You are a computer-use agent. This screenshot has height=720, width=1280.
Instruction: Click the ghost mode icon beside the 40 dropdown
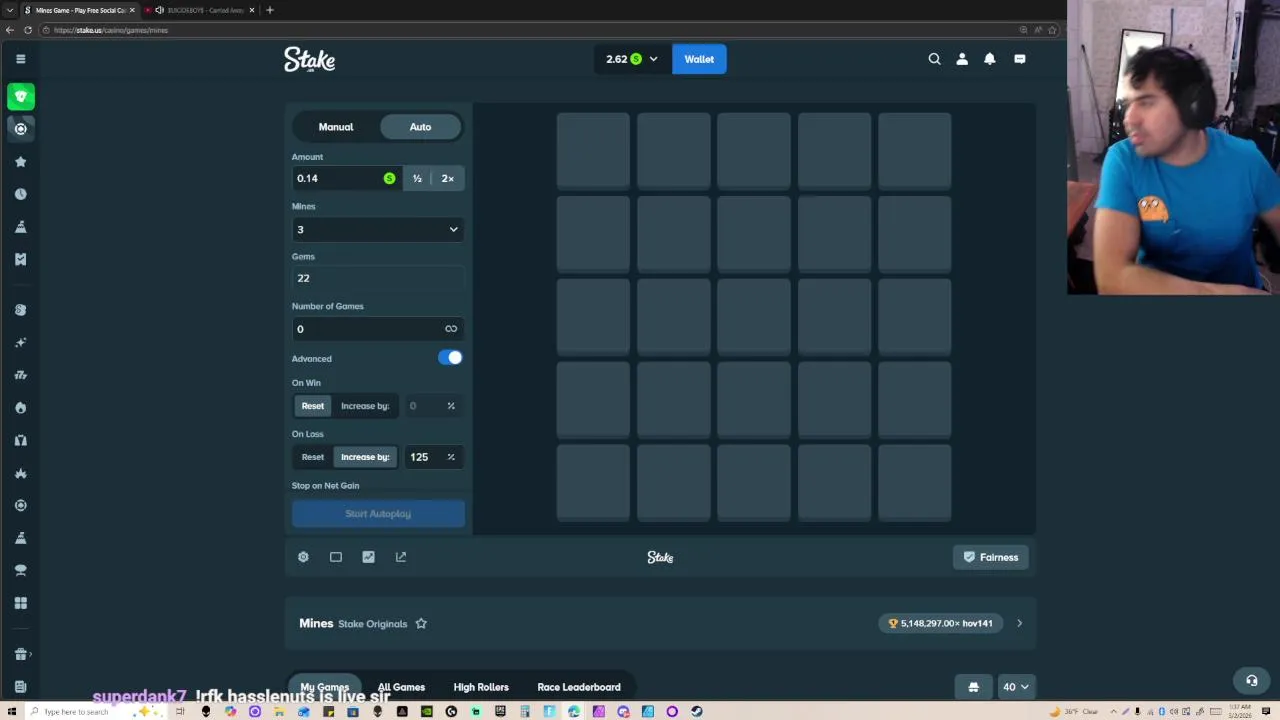click(973, 687)
